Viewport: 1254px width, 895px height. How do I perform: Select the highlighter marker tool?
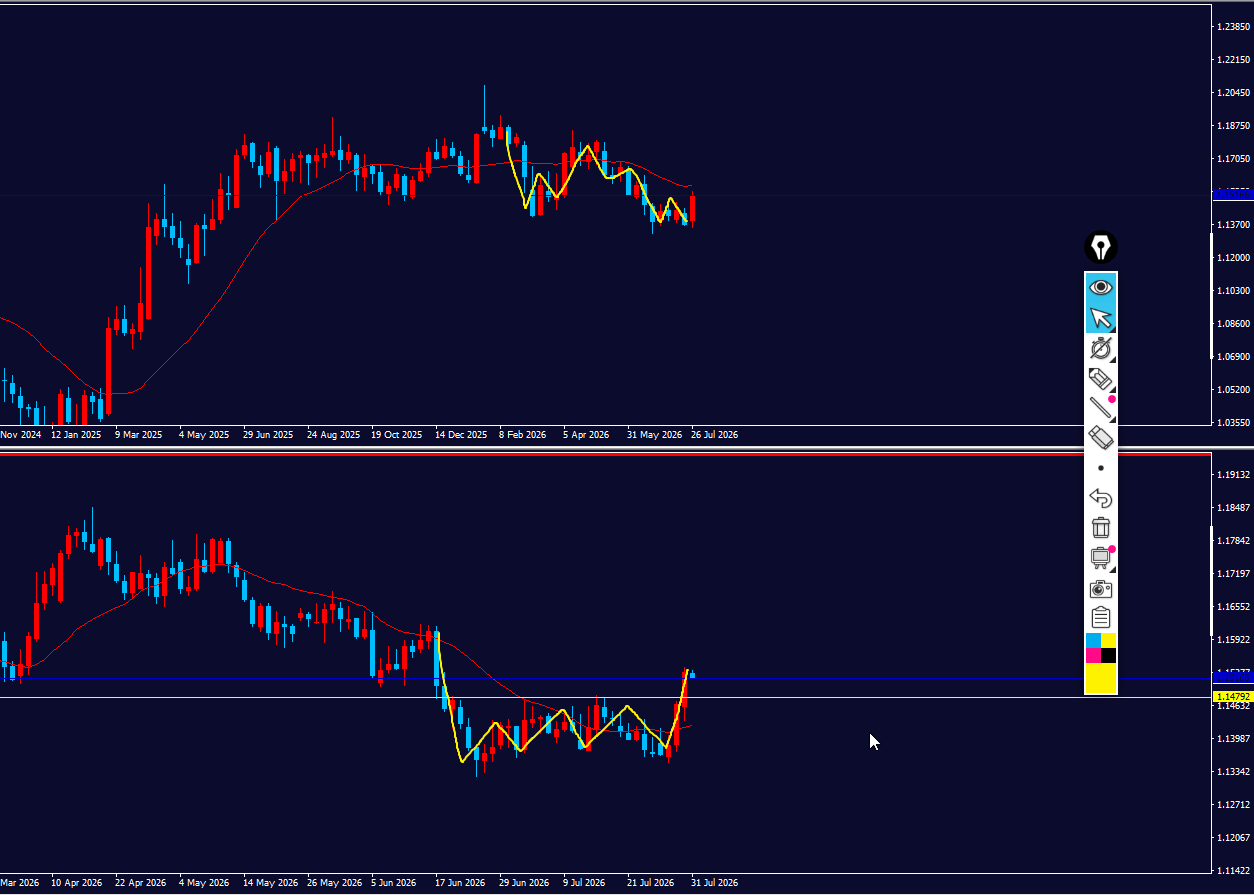pos(1101,379)
